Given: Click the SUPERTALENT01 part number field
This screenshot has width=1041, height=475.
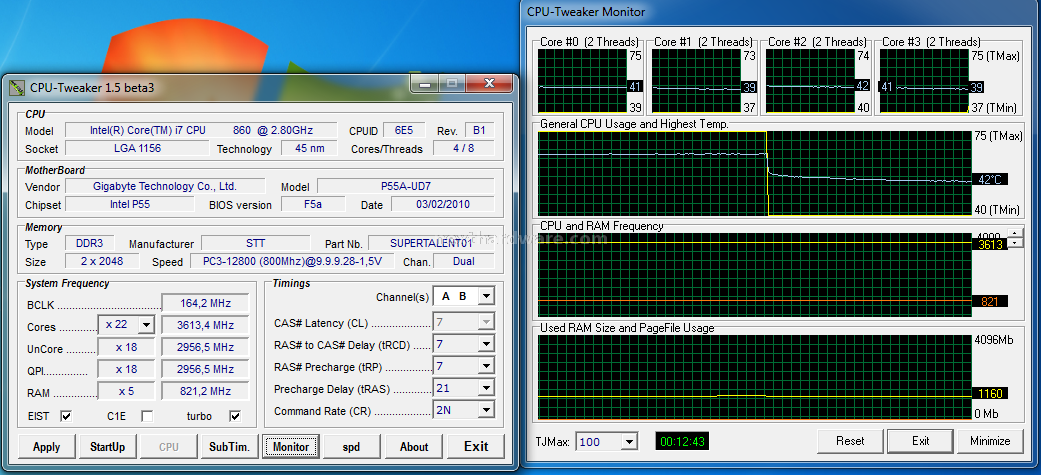Looking at the screenshot, I should click(x=431, y=243).
